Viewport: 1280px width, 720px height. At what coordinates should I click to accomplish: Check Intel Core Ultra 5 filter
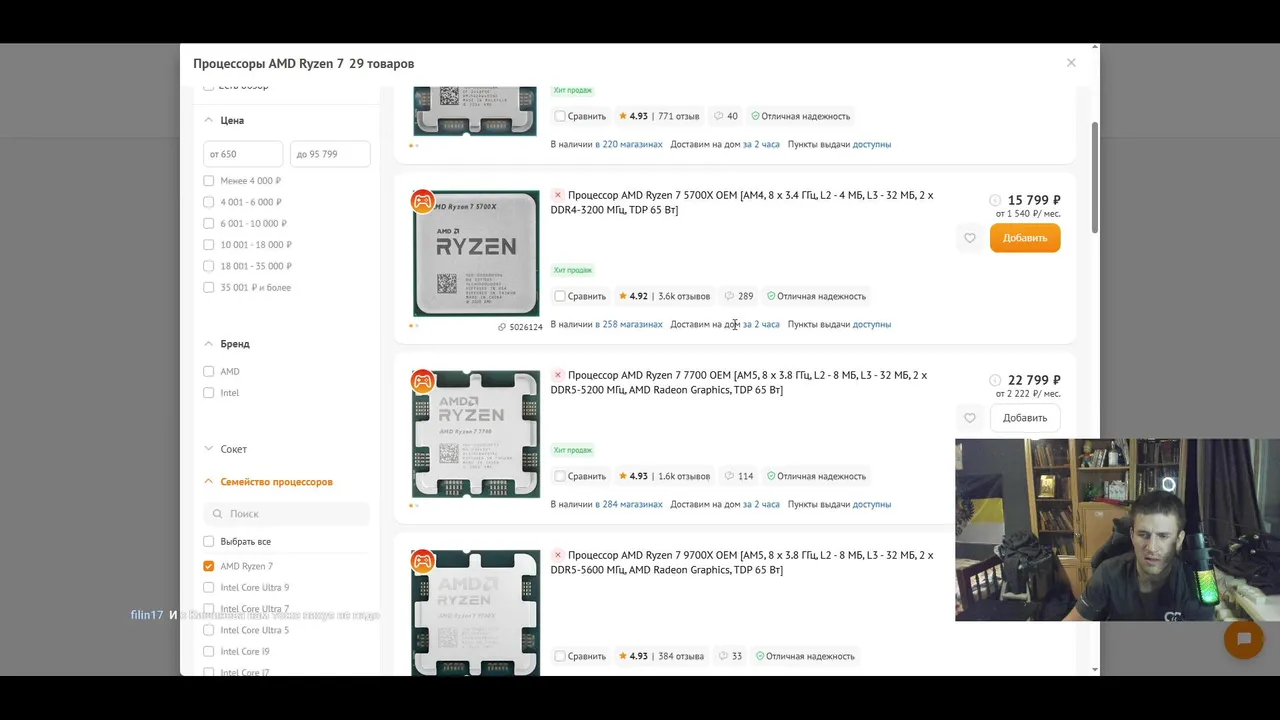coord(208,630)
